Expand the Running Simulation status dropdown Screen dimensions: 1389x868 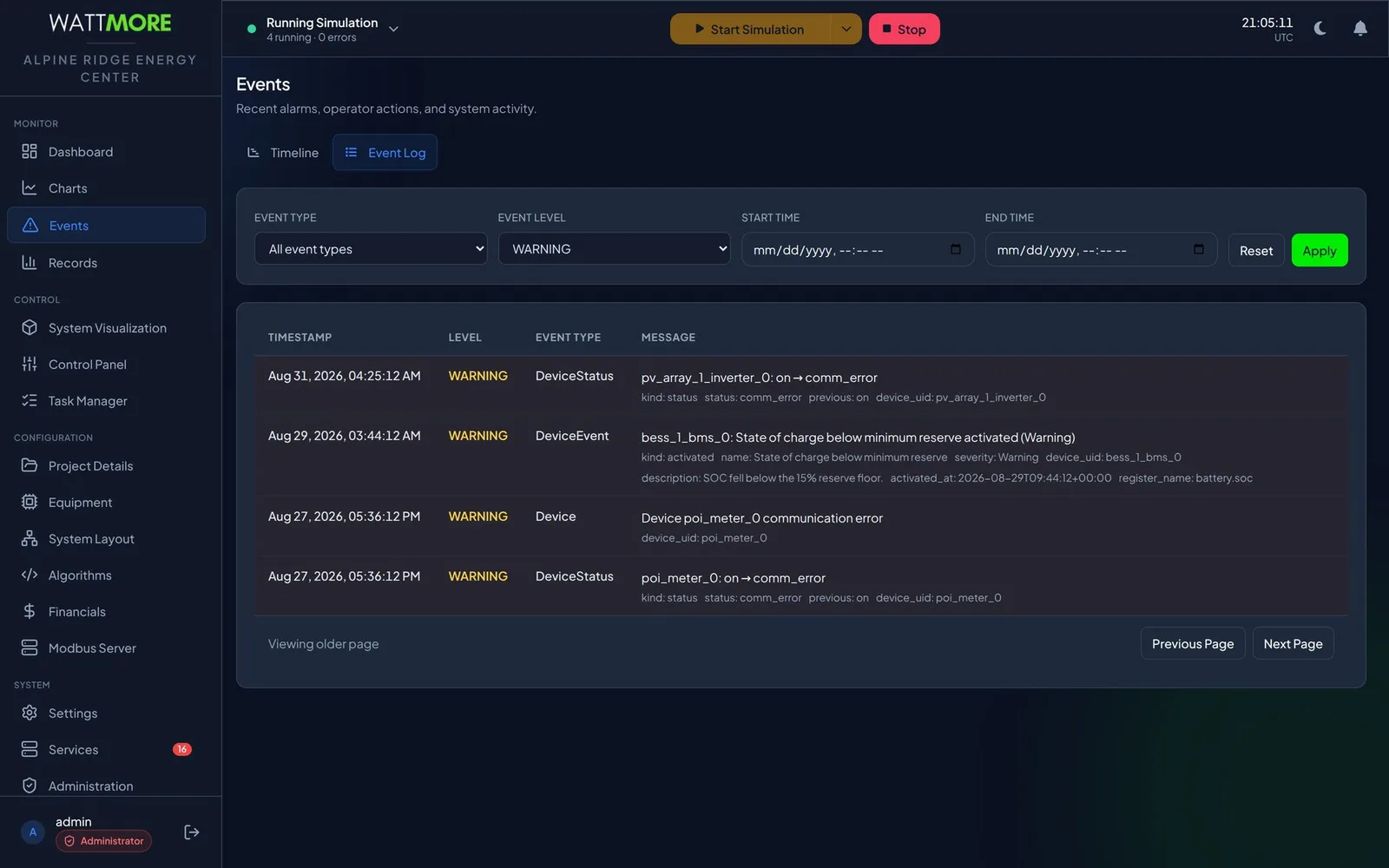(393, 29)
